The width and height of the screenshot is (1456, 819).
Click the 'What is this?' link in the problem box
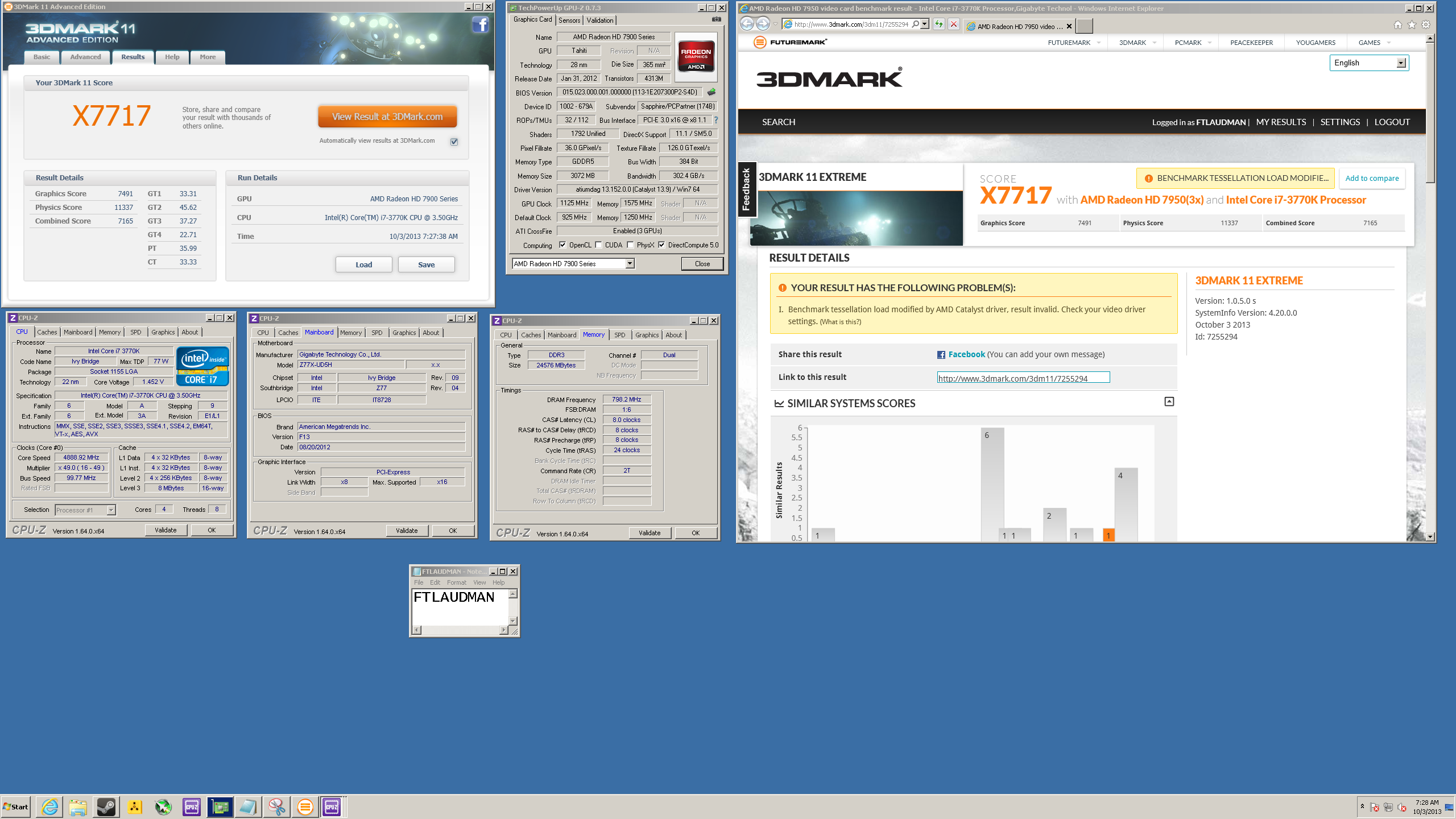click(840, 322)
